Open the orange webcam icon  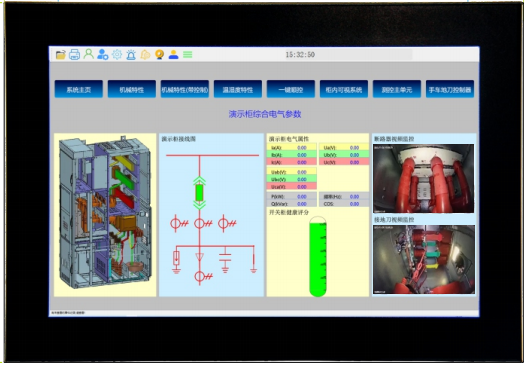click(159, 54)
